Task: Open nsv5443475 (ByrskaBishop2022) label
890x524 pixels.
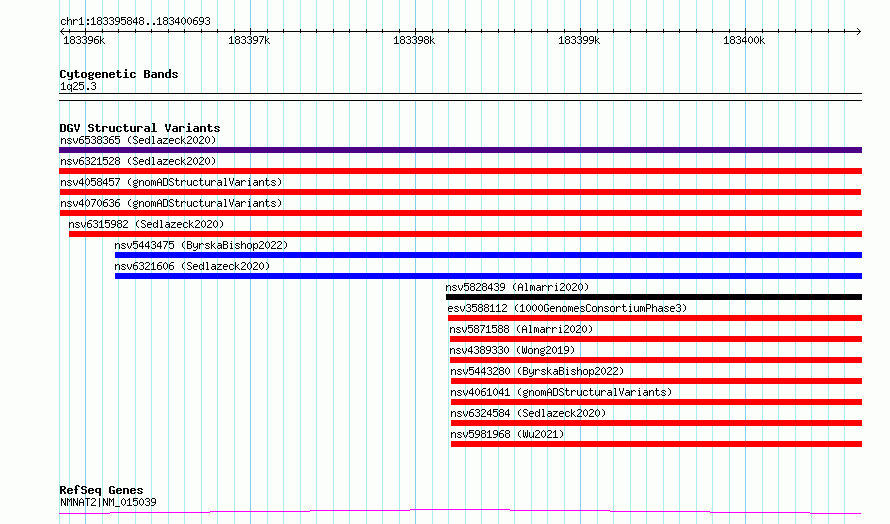Action: pyautogui.click(x=201, y=245)
